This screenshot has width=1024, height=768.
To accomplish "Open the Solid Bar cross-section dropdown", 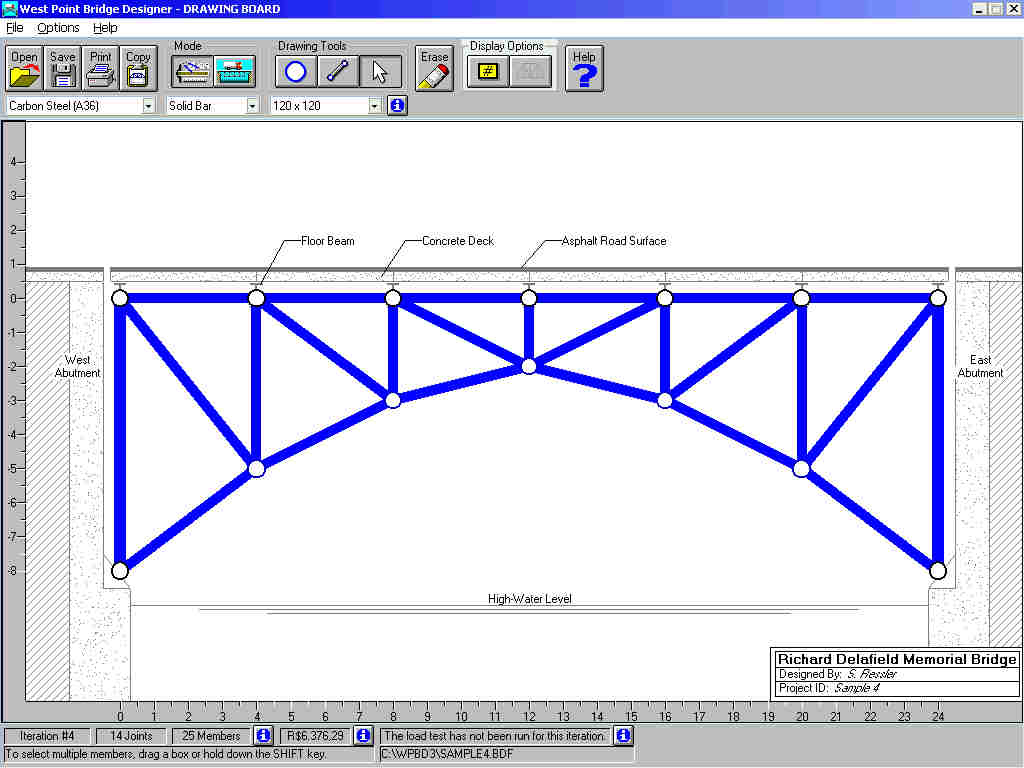I will pyautogui.click(x=252, y=105).
